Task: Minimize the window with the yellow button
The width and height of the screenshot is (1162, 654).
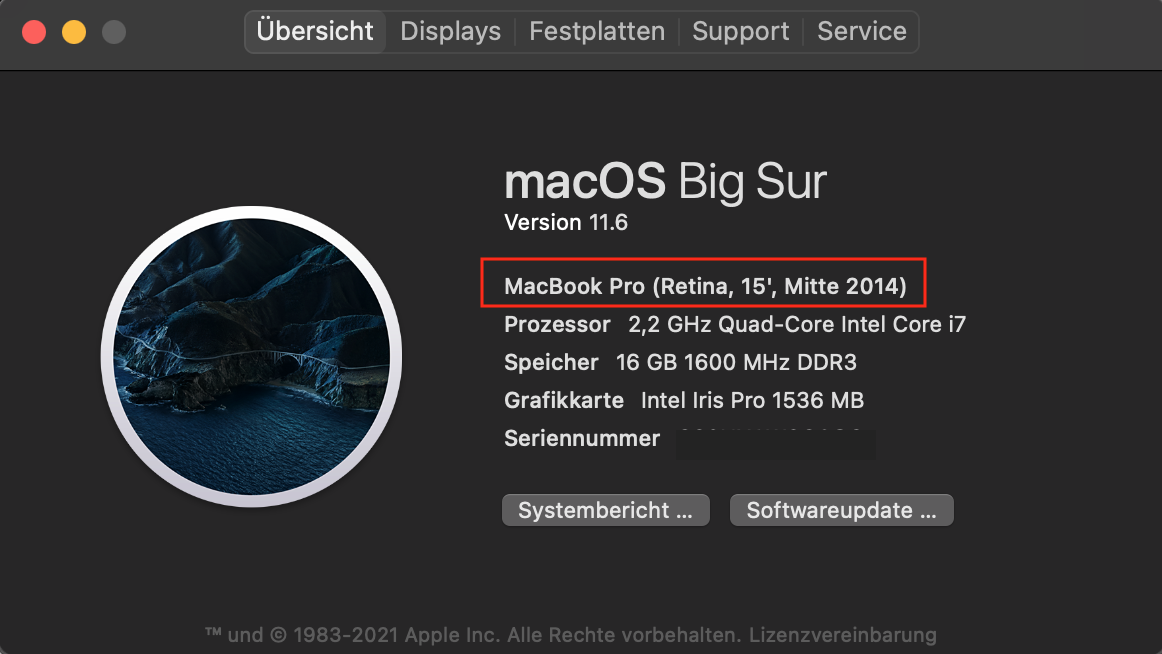Action: 74,32
